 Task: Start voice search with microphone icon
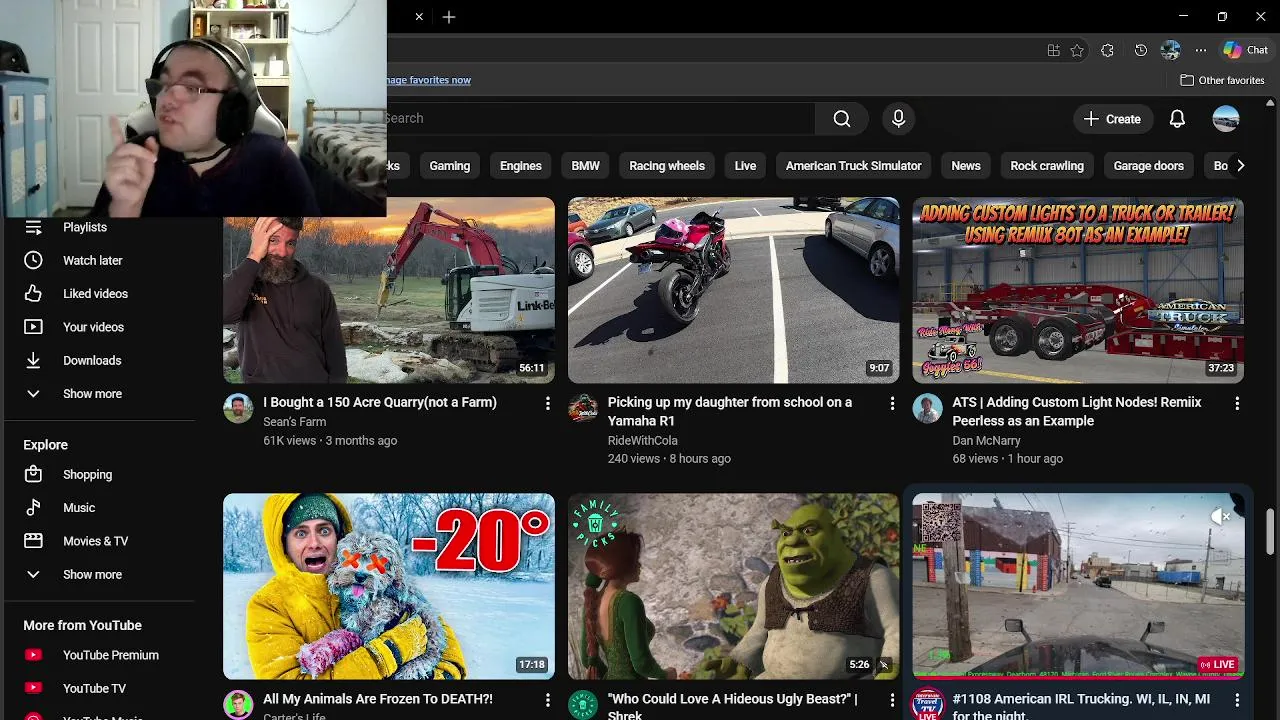coord(898,118)
